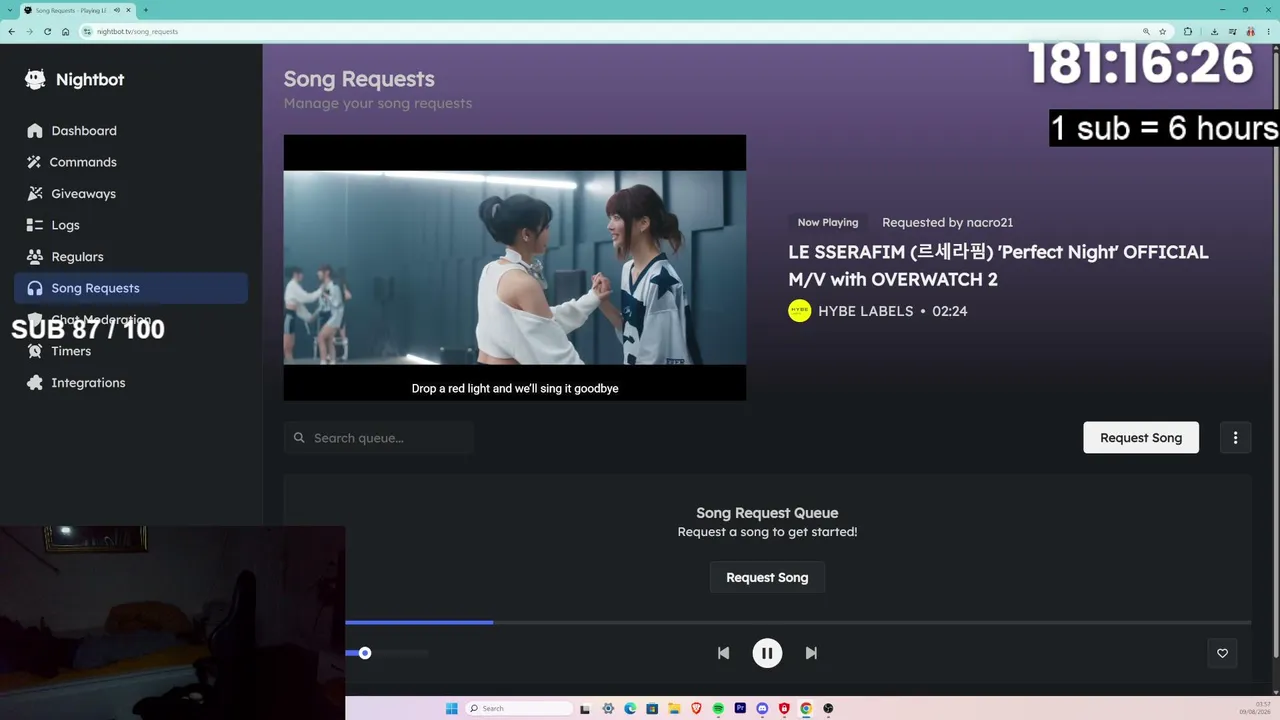1280x720 pixels.
Task: Click the Nightbot logo icon
Action: (36, 80)
